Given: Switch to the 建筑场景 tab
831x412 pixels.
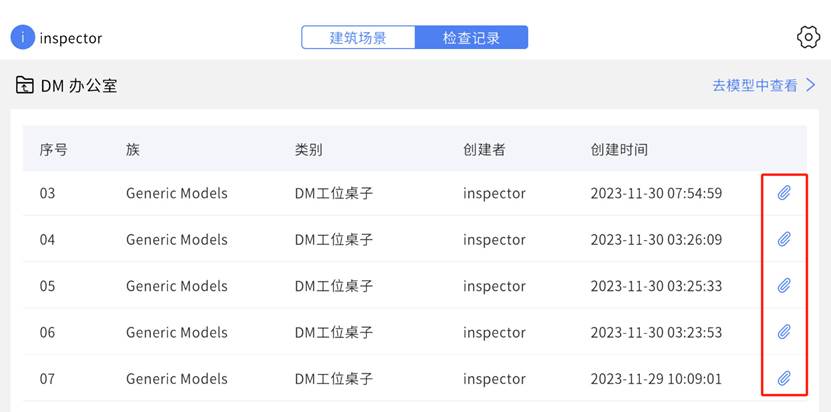Looking at the screenshot, I should pyautogui.click(x=358, y=38).
